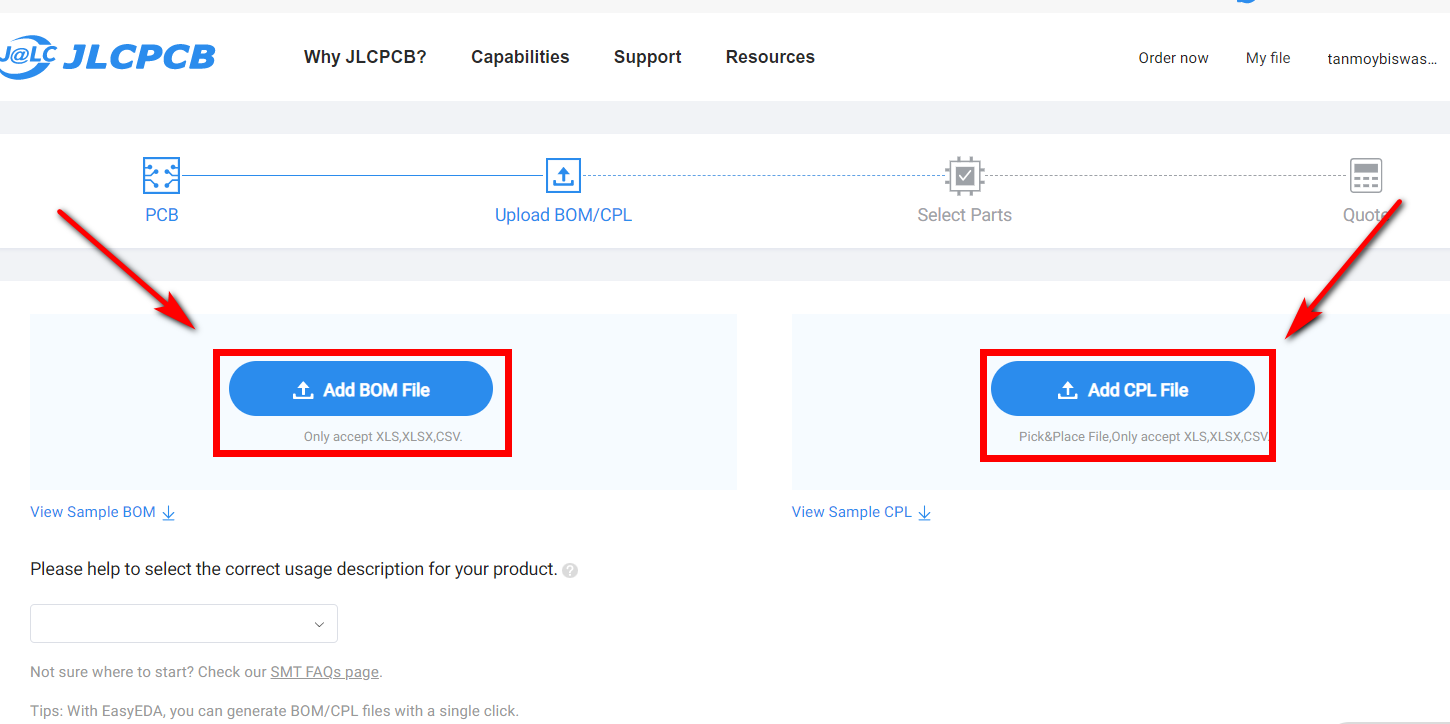Select the Select Parts chip icon

[964, 176]
